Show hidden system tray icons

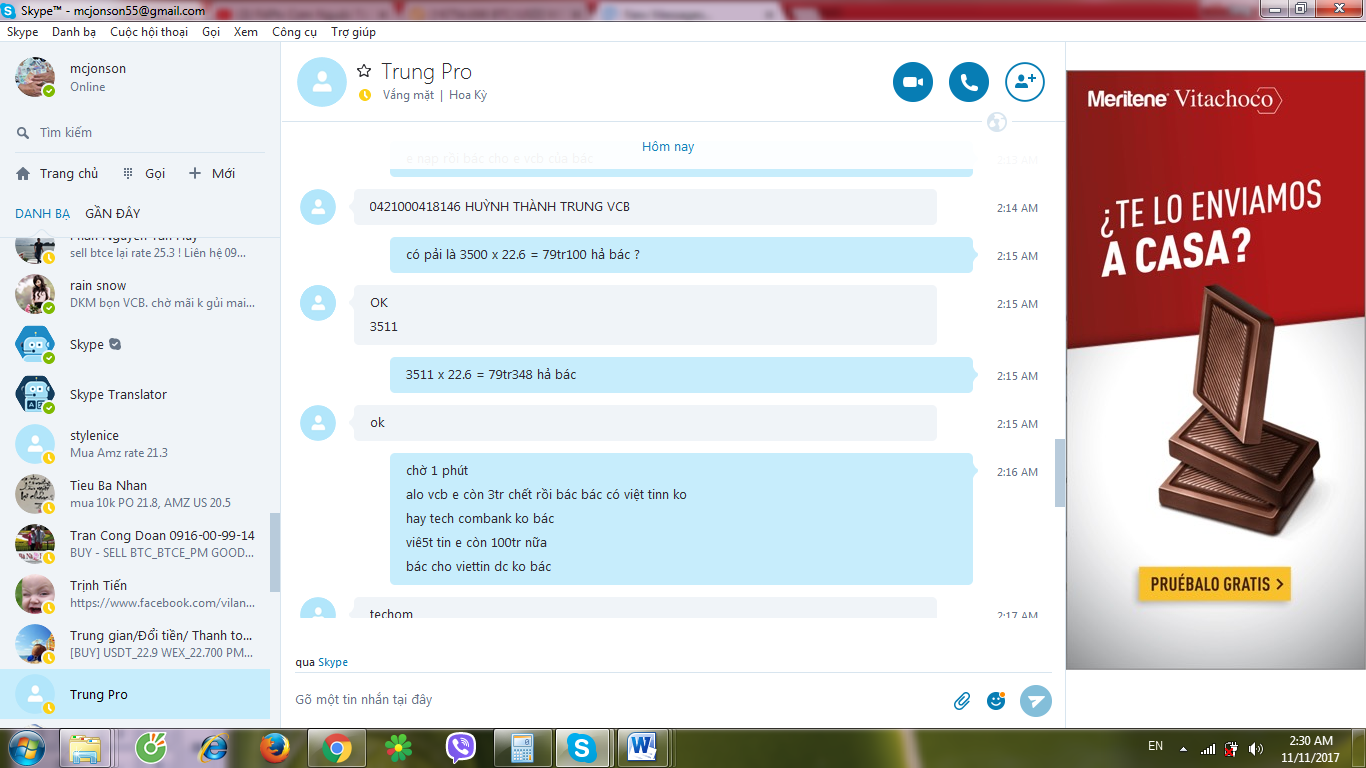(1184, 748)
